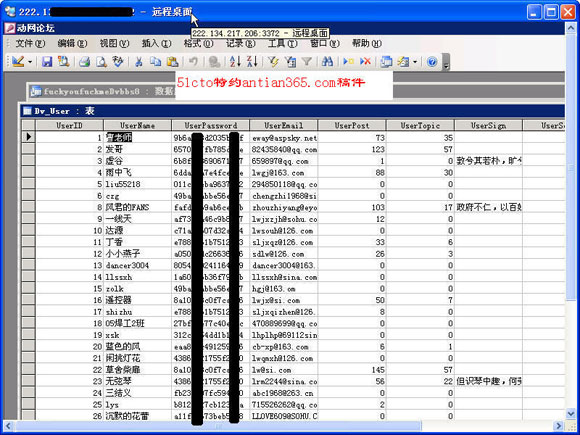Open the 工具(T) menu
The image size is (580, 435).
coord(283,43)
